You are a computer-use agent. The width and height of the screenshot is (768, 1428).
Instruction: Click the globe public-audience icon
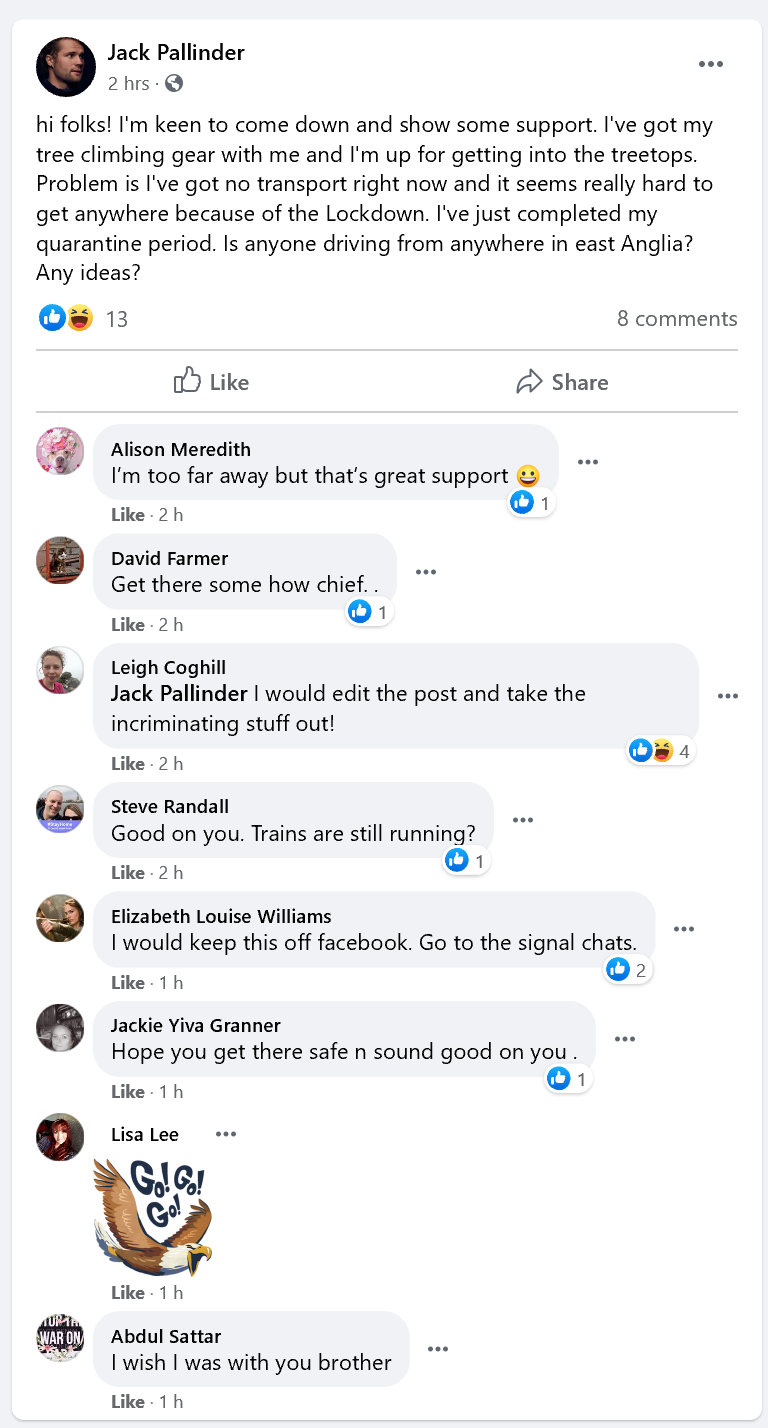(x=174, y=84)
